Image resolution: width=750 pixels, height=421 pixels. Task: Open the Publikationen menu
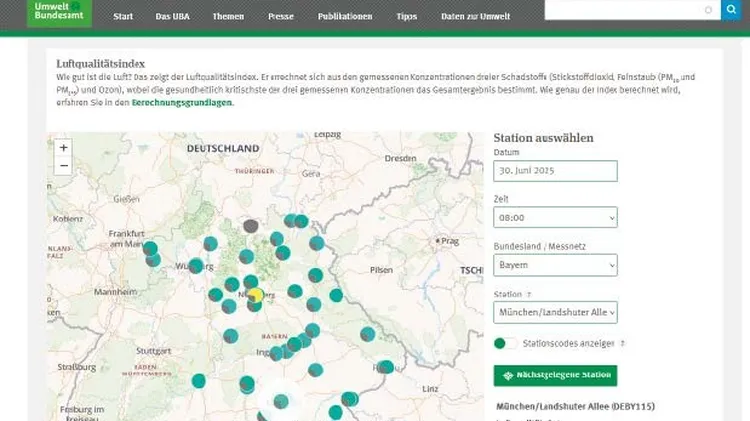point(345,16)
